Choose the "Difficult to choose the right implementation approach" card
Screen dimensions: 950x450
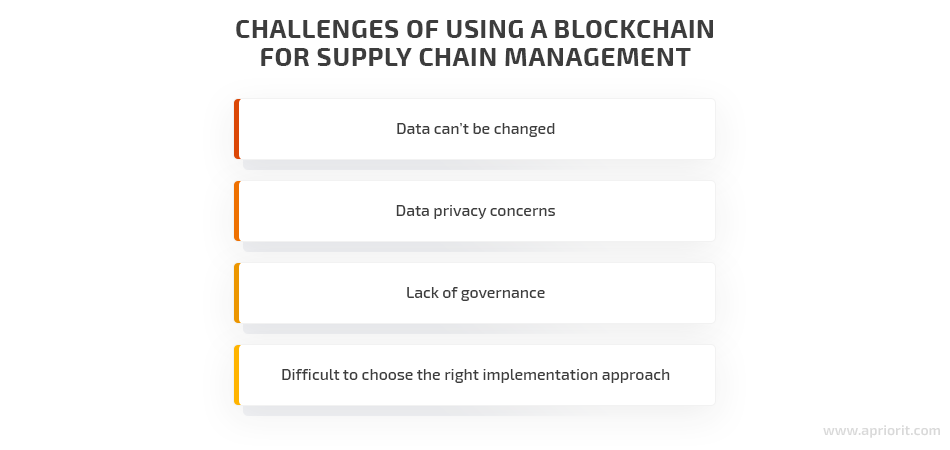click(475, 375)
